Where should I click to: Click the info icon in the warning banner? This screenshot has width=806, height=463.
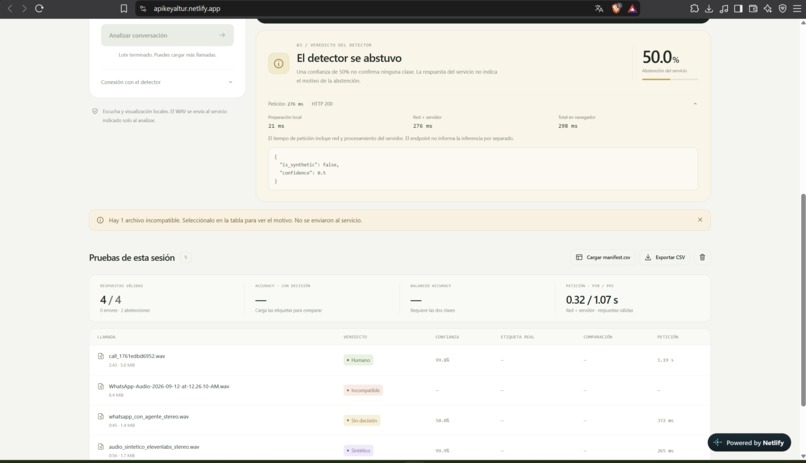[100, 220]
